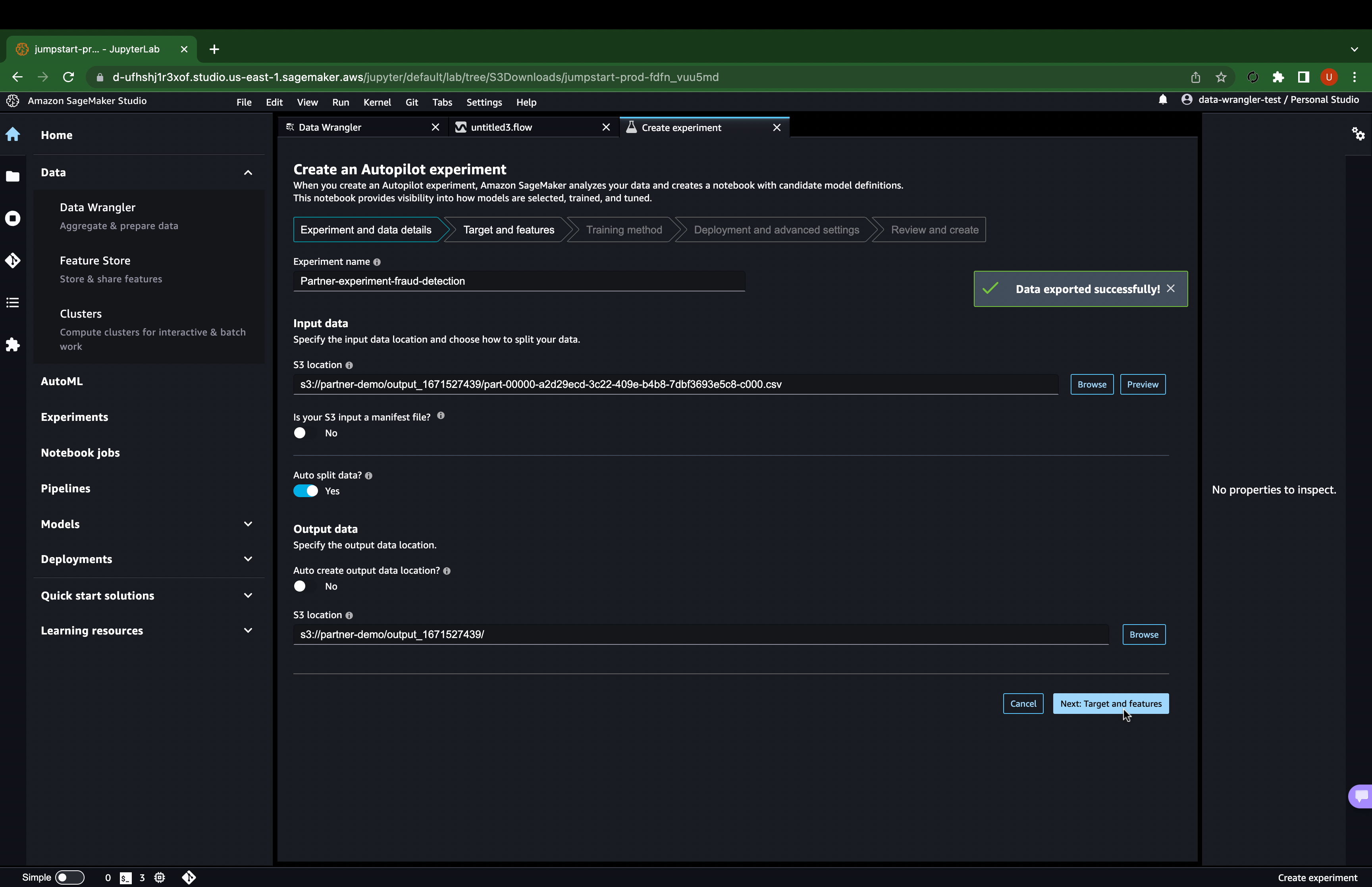Click the Home icon in the sidebar

13,134
